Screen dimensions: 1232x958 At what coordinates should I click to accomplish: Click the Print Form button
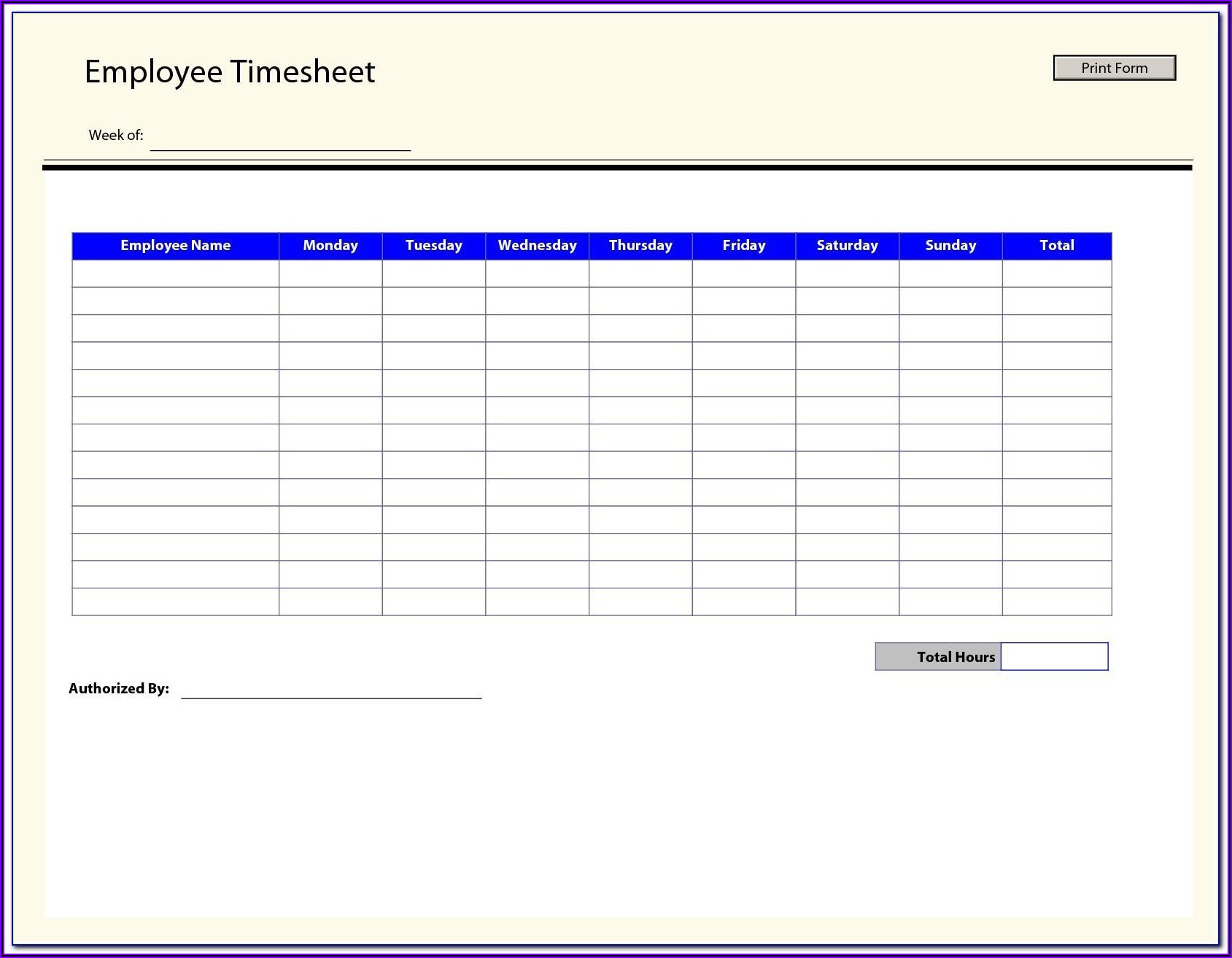coord(1114,68)
